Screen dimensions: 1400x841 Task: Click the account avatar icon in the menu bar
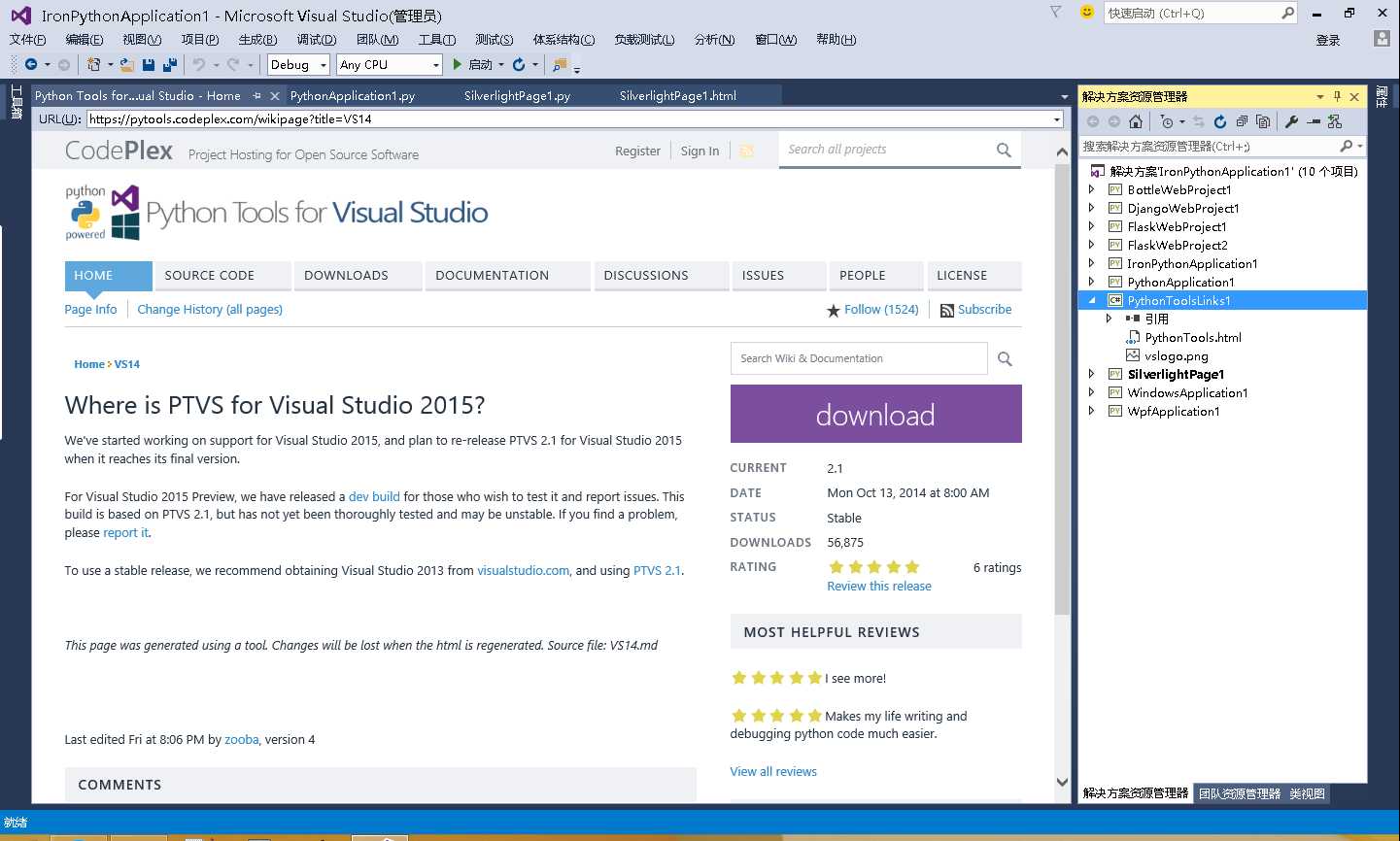click(1382, 39)
